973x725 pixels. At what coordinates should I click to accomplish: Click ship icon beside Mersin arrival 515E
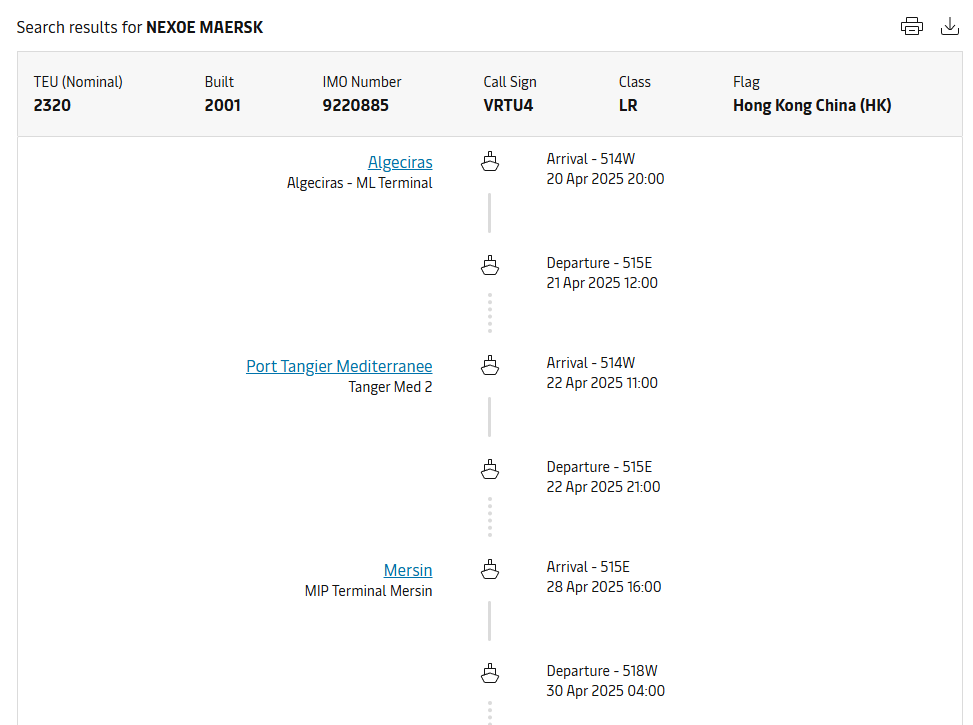[x=490, y=569]
